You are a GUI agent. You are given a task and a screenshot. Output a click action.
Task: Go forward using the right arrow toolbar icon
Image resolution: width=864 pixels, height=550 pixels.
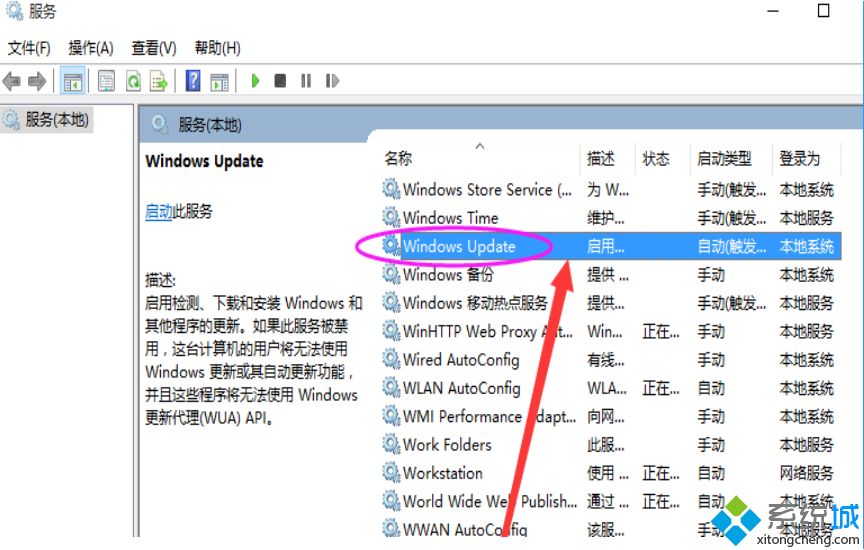37,82
